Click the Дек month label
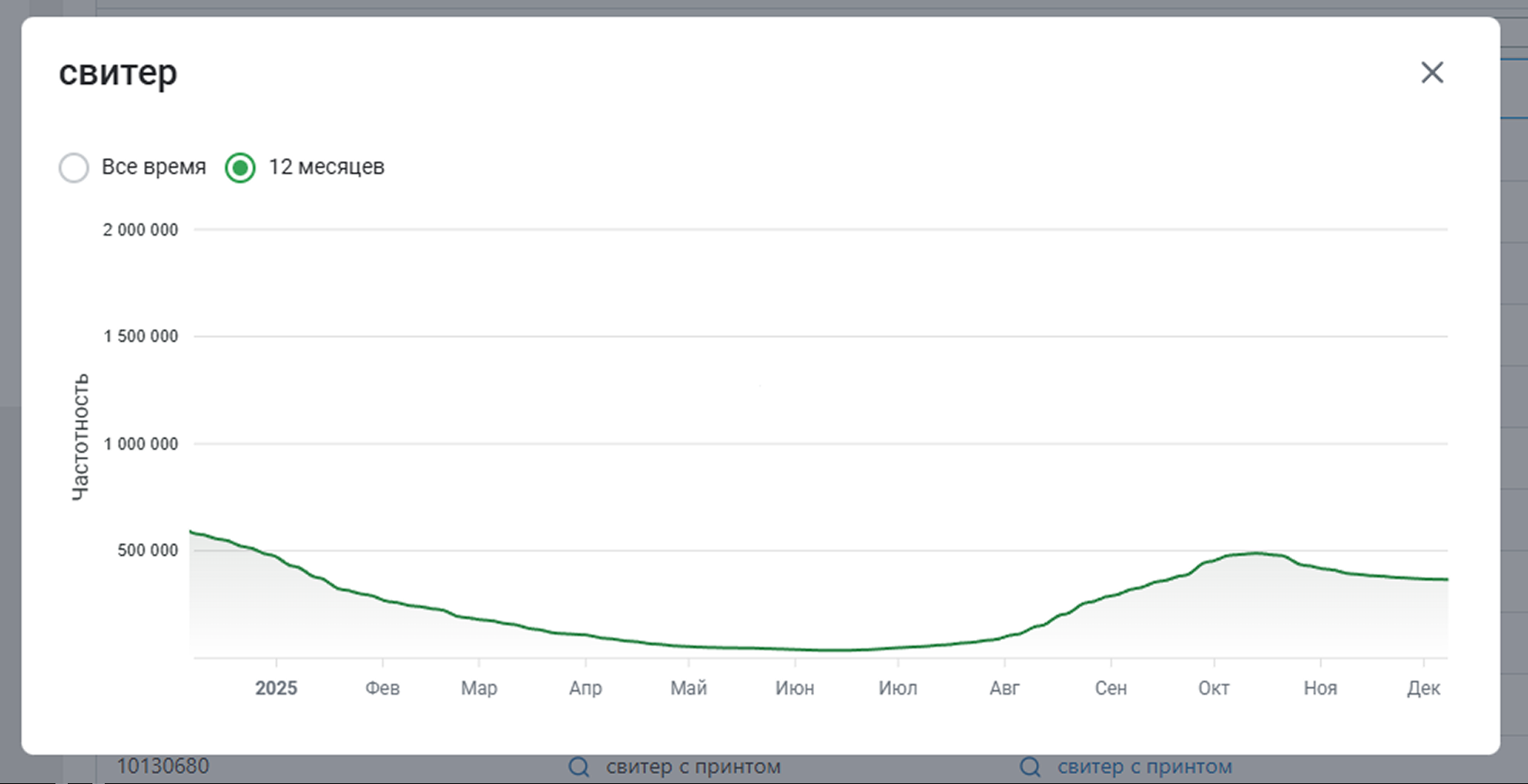Screen dimensions: 1528x784 [x=1423, y=688]
